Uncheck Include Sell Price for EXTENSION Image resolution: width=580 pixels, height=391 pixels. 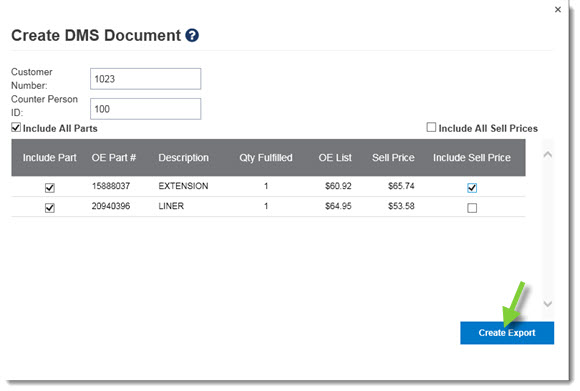(x=472, y=188)
